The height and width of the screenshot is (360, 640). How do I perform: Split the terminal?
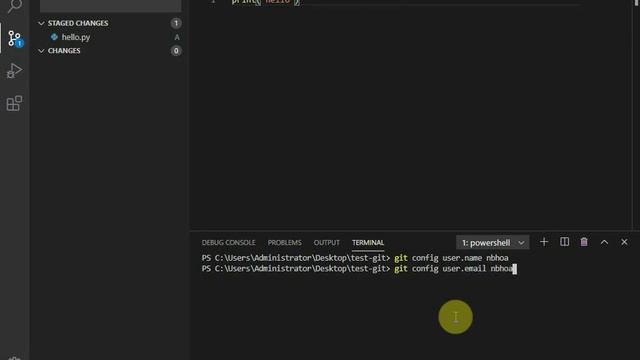[x=564, y=242]
